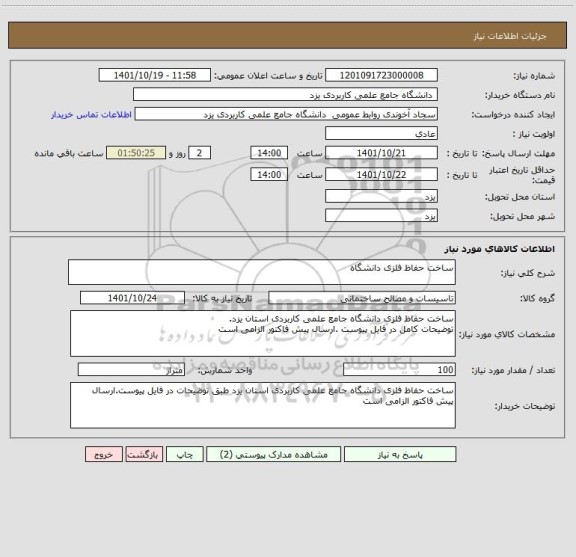The height and width of the screenshot is (557, 576).
Task: Click the price validity time 14:00 field
Action: [269, 175]
